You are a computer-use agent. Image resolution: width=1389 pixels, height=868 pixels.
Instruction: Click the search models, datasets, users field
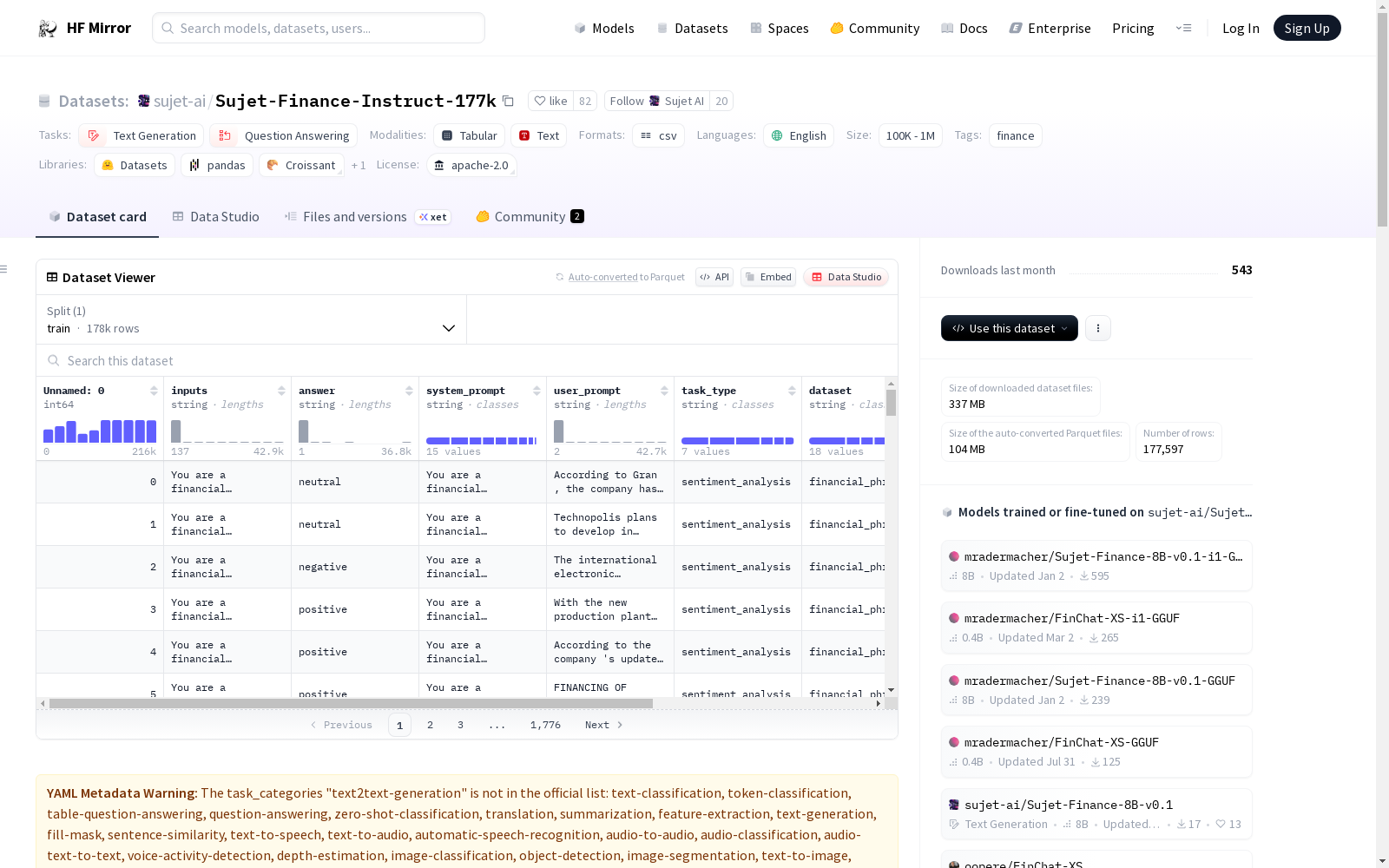(319, 28)
